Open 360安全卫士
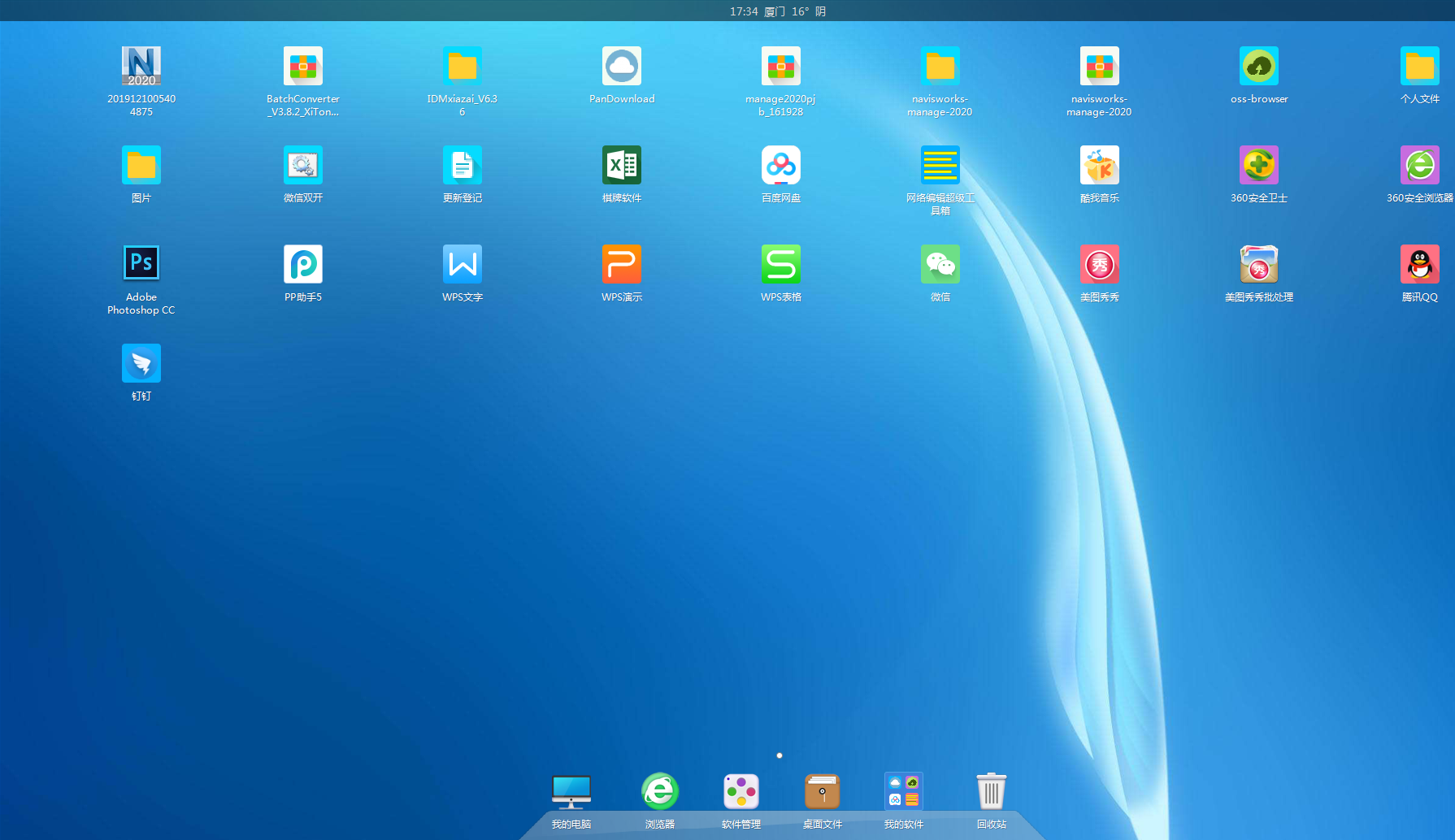Screen dimensions: 1455x840 pyautogui.click(x=1259, y=165)
